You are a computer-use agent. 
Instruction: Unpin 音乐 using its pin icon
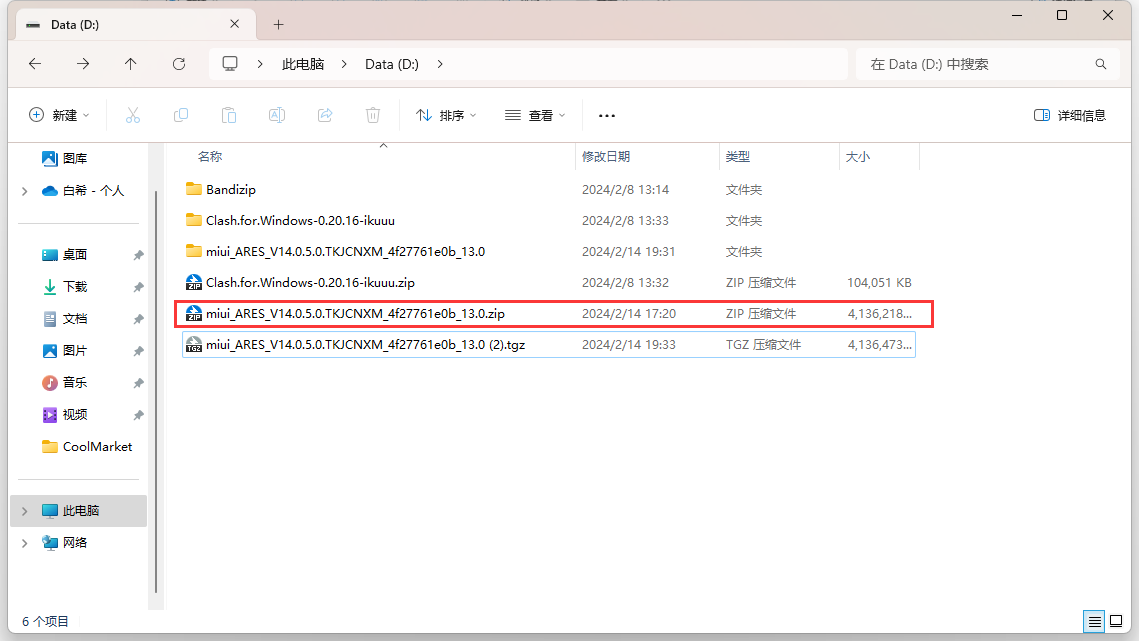[x=138, y=383]
